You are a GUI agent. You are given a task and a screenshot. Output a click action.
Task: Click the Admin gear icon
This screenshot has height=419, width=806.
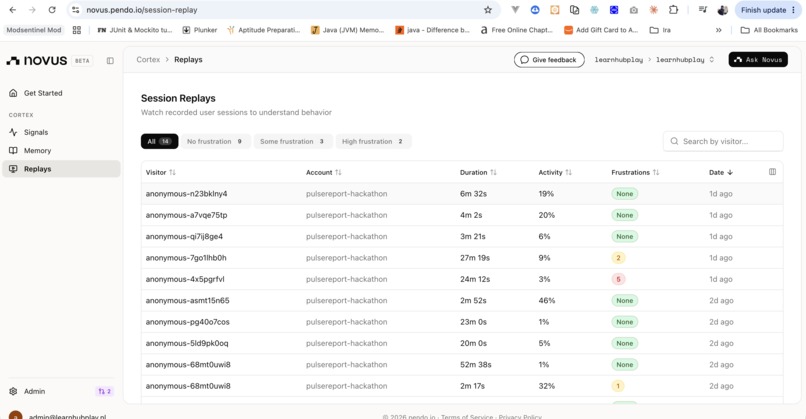coord(13,391)
